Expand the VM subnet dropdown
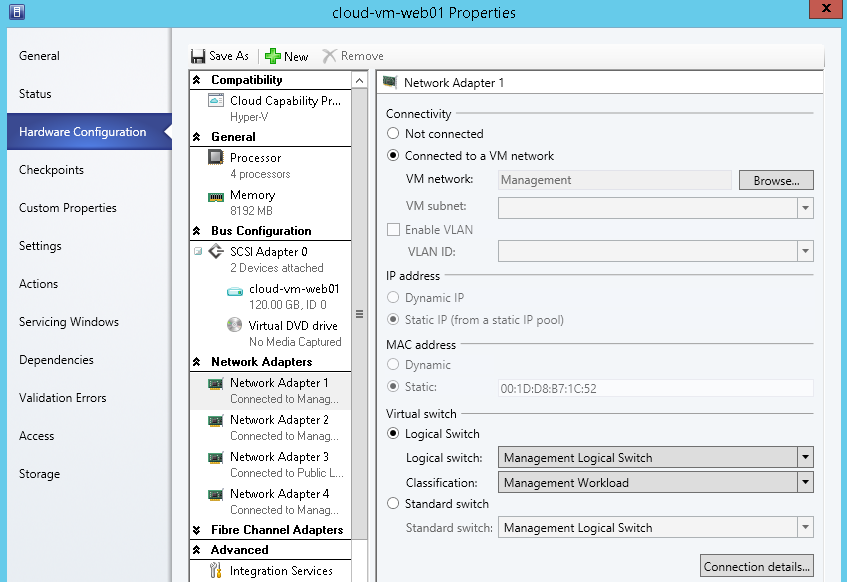847x582 pixels. (x=806, y=208)
